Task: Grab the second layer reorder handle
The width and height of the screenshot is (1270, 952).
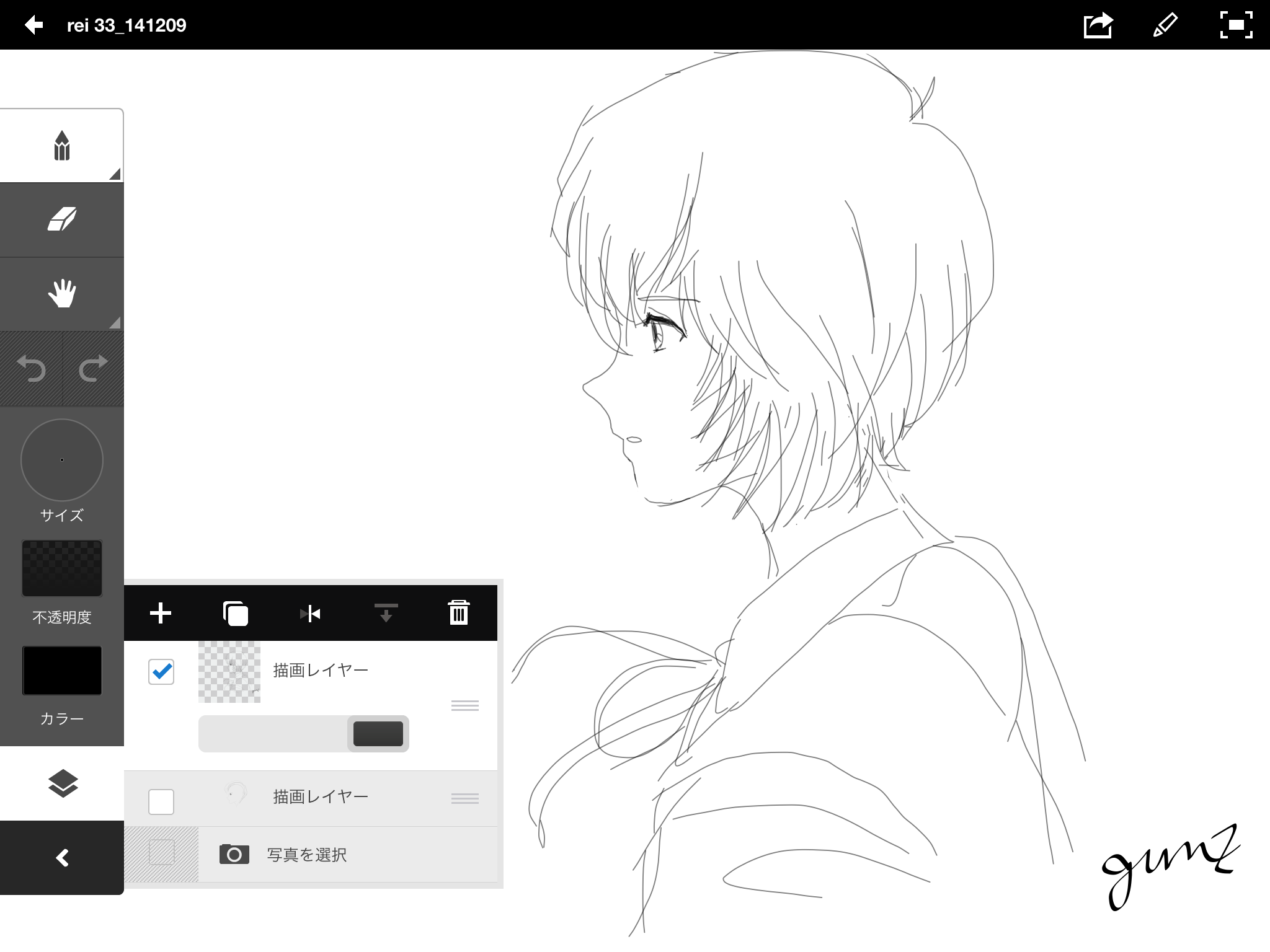Action: coord(464,798)
